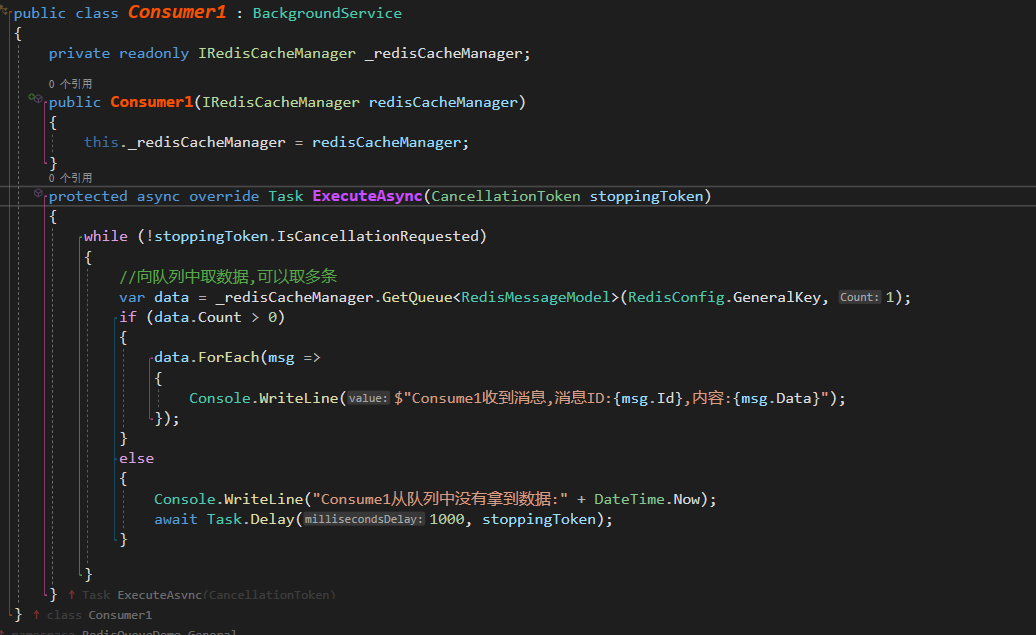Click the "else" keyword
The image size is (1036, 635).
pyautogui.click(x=136, y=459)
